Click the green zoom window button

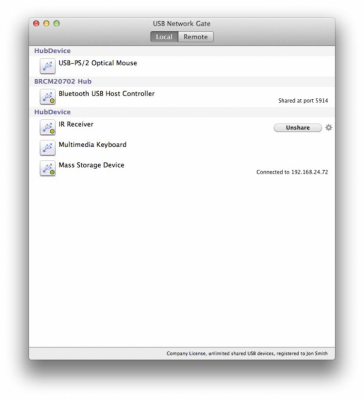pos(57,23)
